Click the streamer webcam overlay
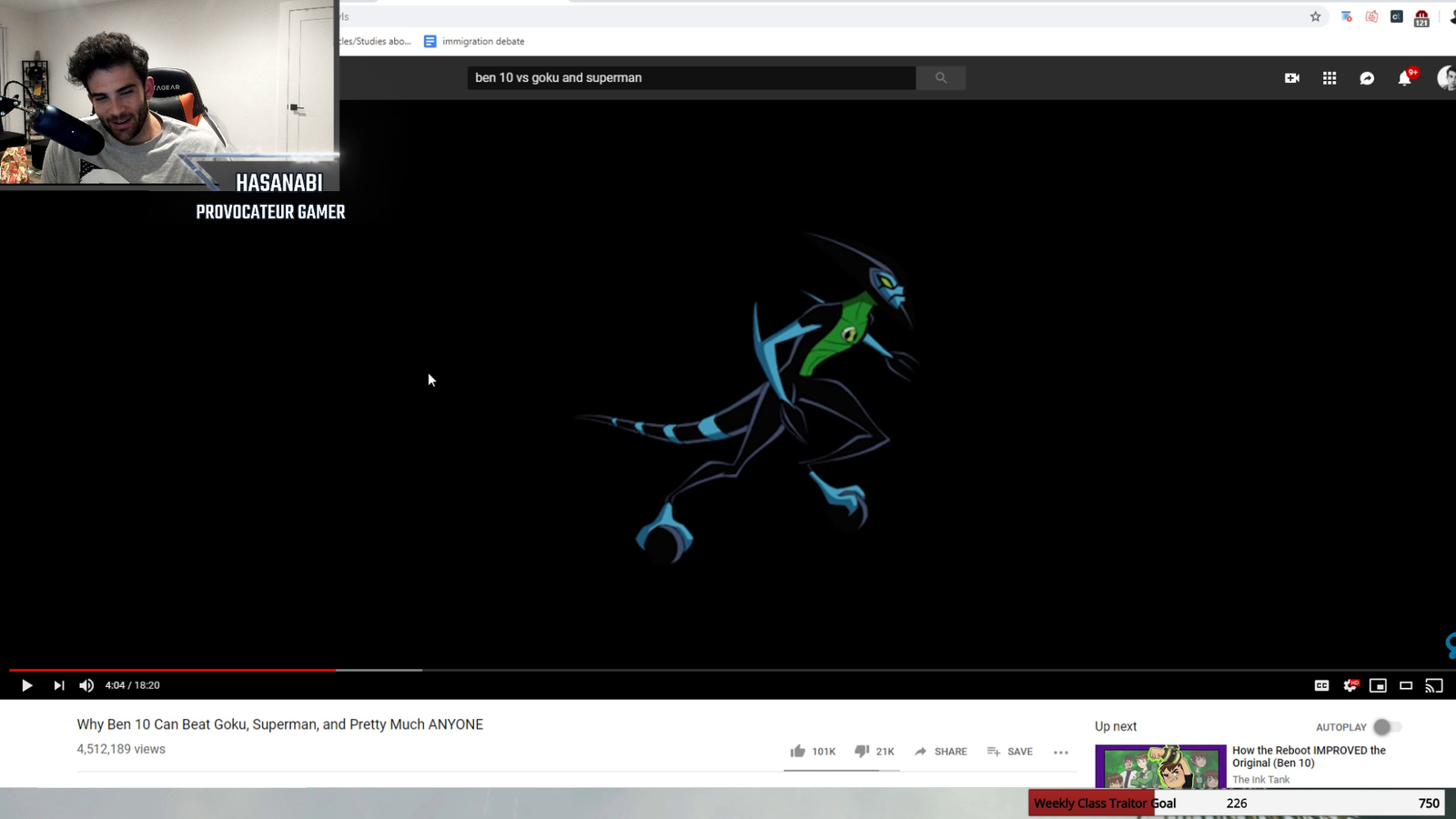Screen dimensions: 1456x819 (x=168, y=93)
